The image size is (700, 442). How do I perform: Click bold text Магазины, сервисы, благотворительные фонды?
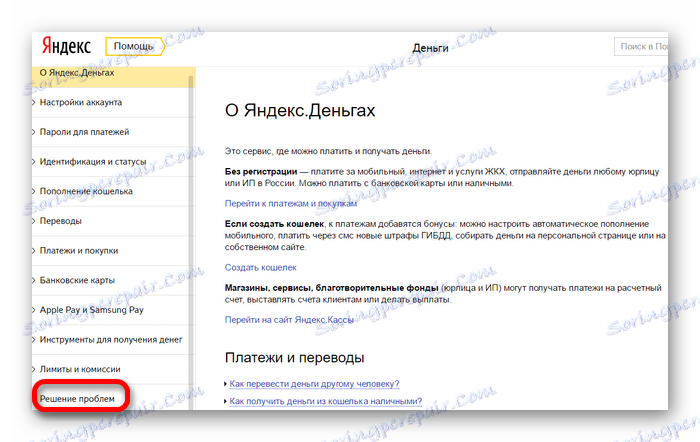[331, 288]
